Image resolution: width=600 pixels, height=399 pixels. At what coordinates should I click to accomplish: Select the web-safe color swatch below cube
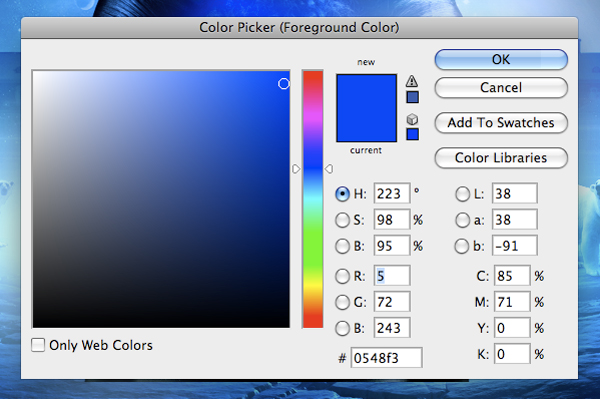tap(412, 134)
